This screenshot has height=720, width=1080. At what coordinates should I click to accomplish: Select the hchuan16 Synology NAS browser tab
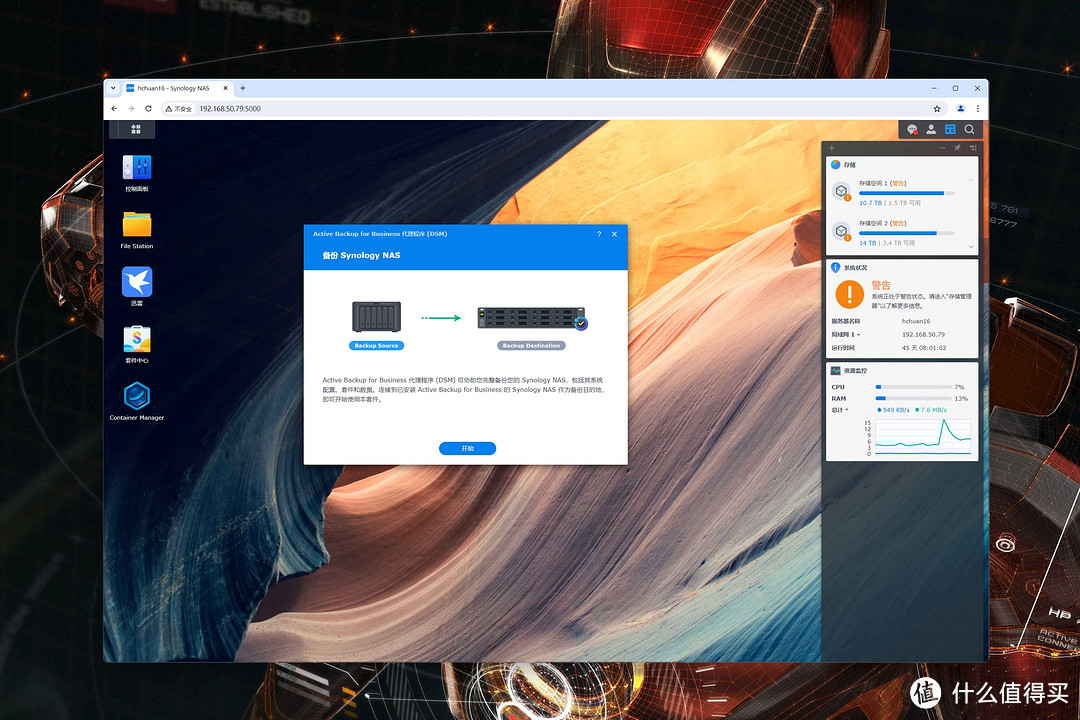(175, 88)
